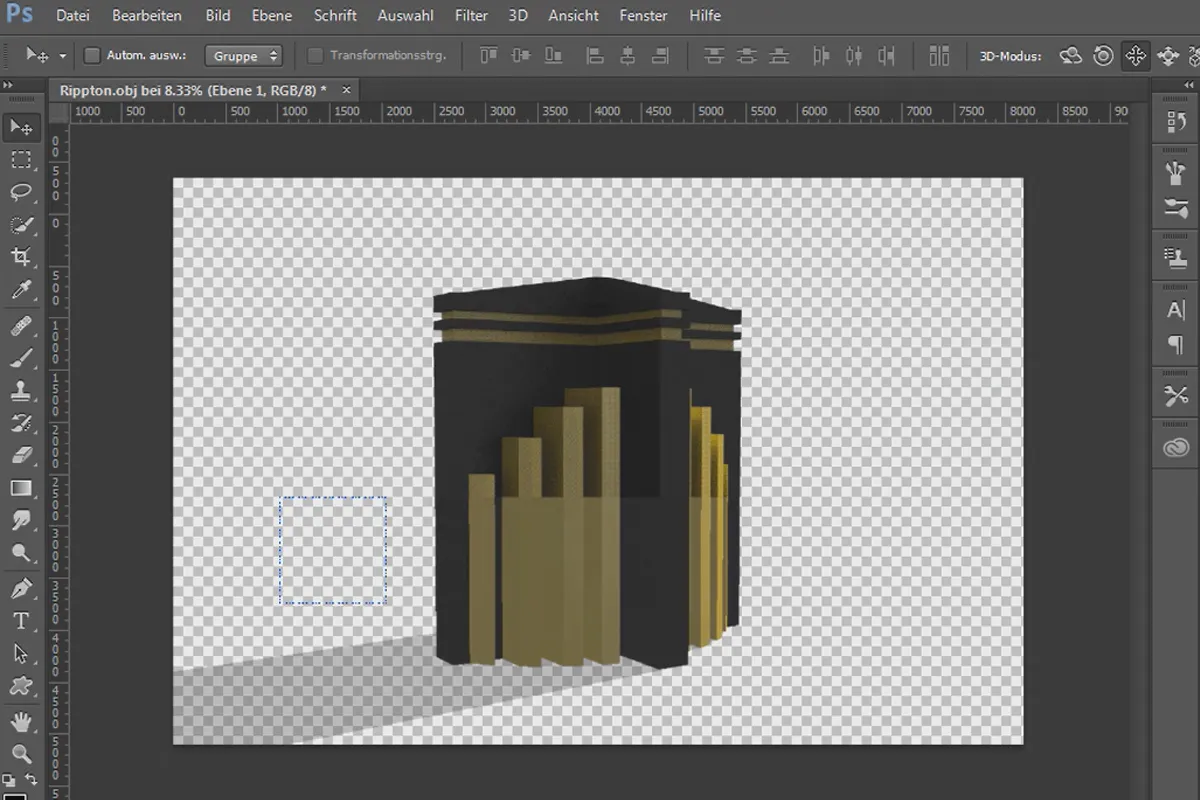1200x800 pixels.
Task: Select the Smudge tool
Action: 21,521
